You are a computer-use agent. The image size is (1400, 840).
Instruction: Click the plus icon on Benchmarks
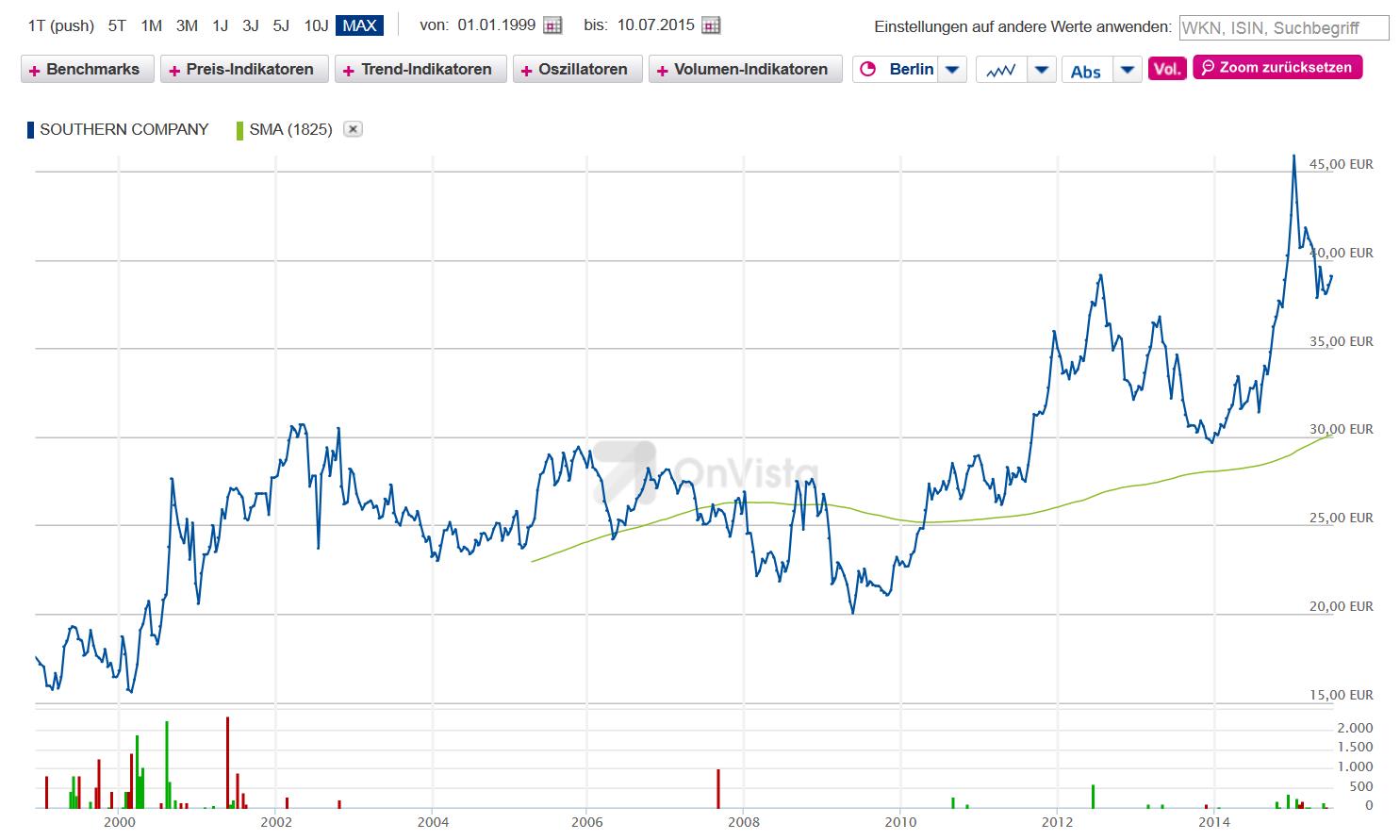[x=35, y=70]
